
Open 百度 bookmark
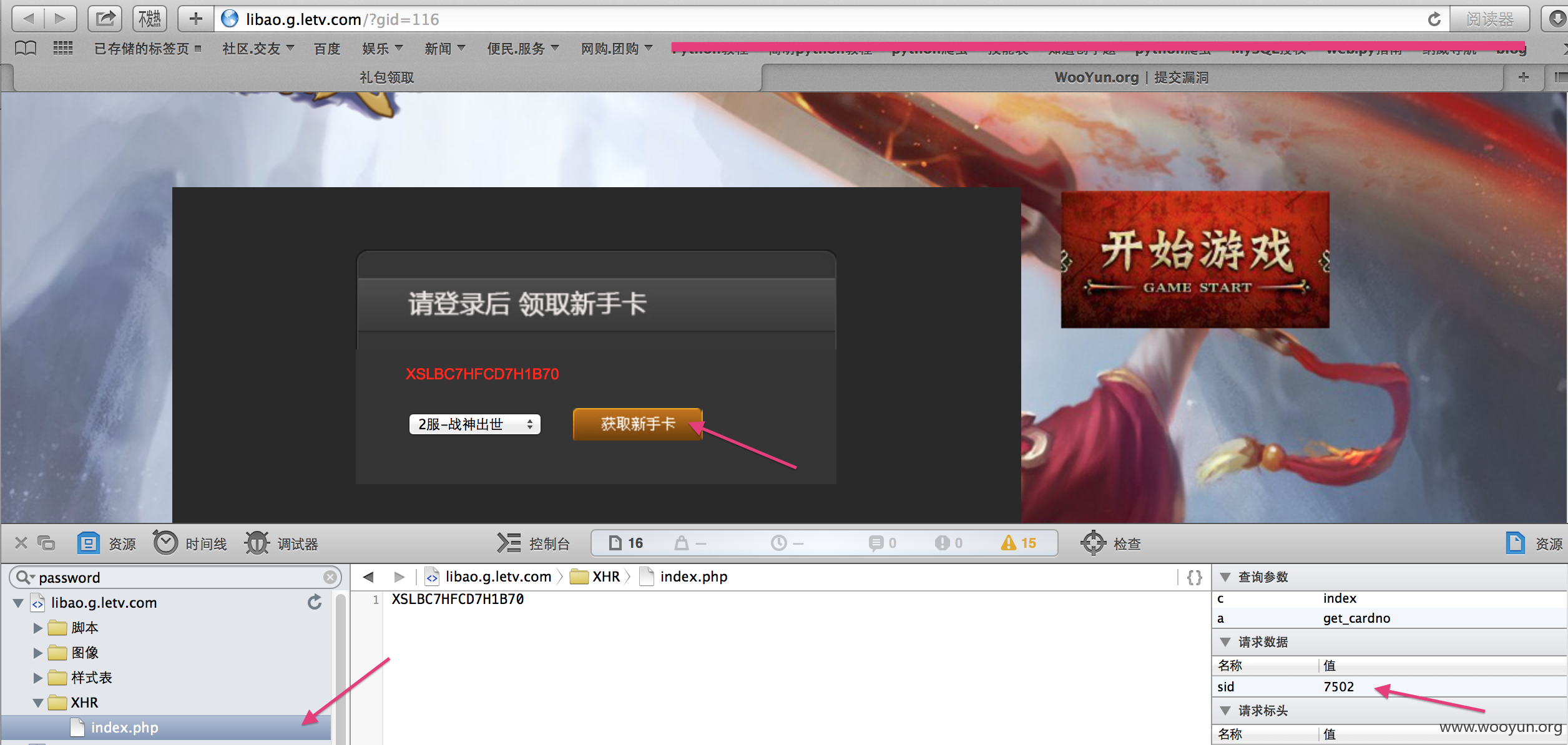327,49
